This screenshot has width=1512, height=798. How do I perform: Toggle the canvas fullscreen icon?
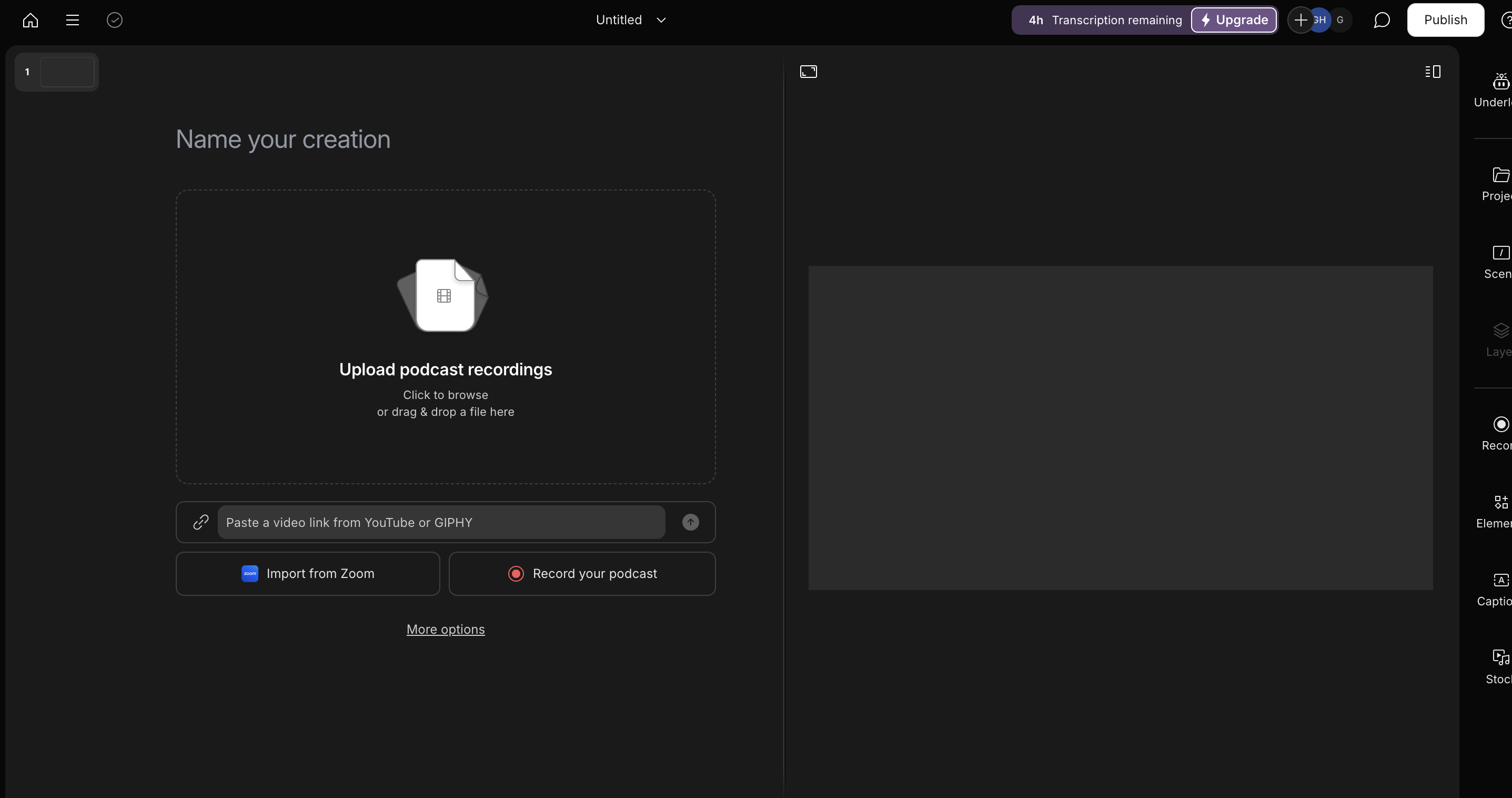point(808,72)
